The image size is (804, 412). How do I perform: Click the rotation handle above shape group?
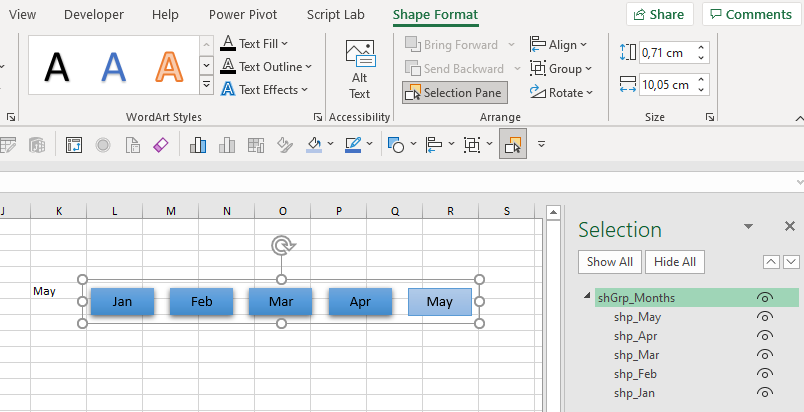(x=282, y=245)
